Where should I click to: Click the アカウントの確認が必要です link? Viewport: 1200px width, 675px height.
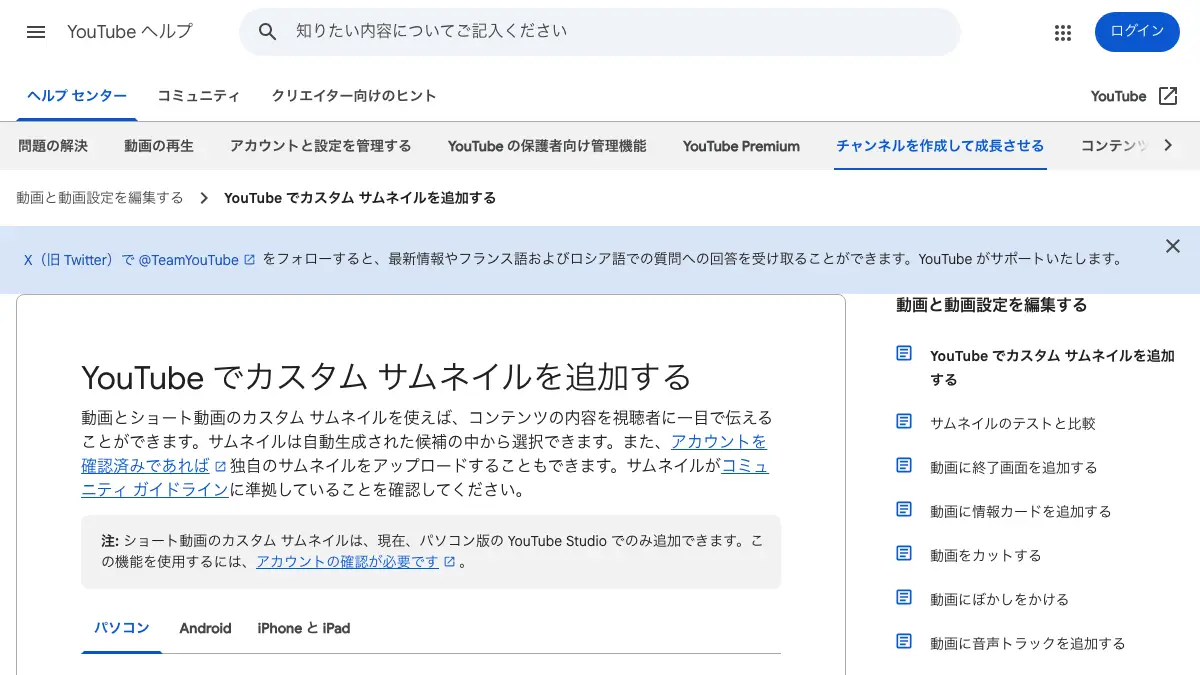(347, 562)
